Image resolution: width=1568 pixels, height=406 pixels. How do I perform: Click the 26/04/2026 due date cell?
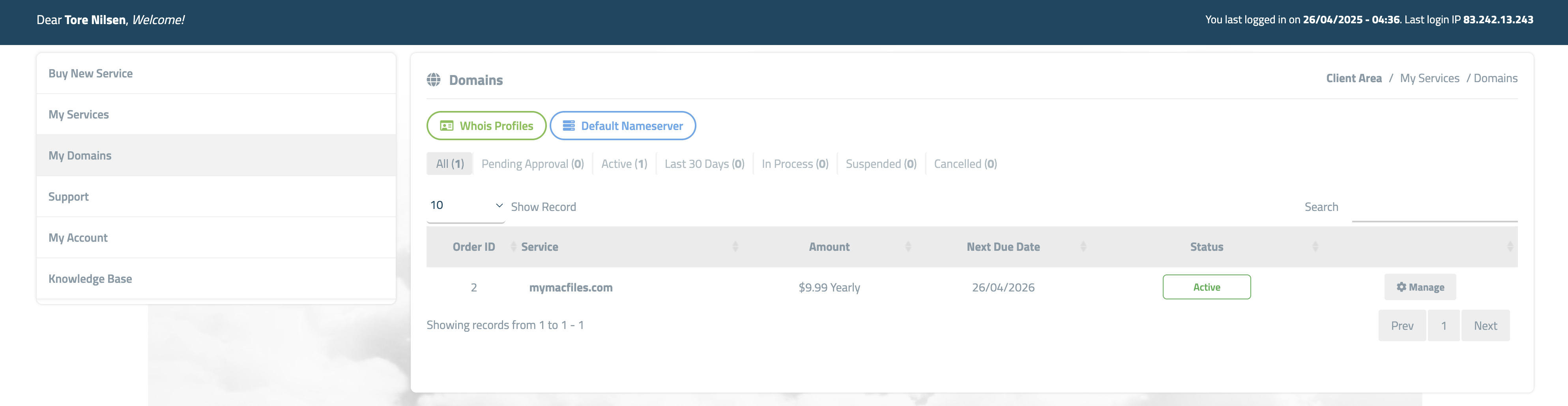(1003, 288)
